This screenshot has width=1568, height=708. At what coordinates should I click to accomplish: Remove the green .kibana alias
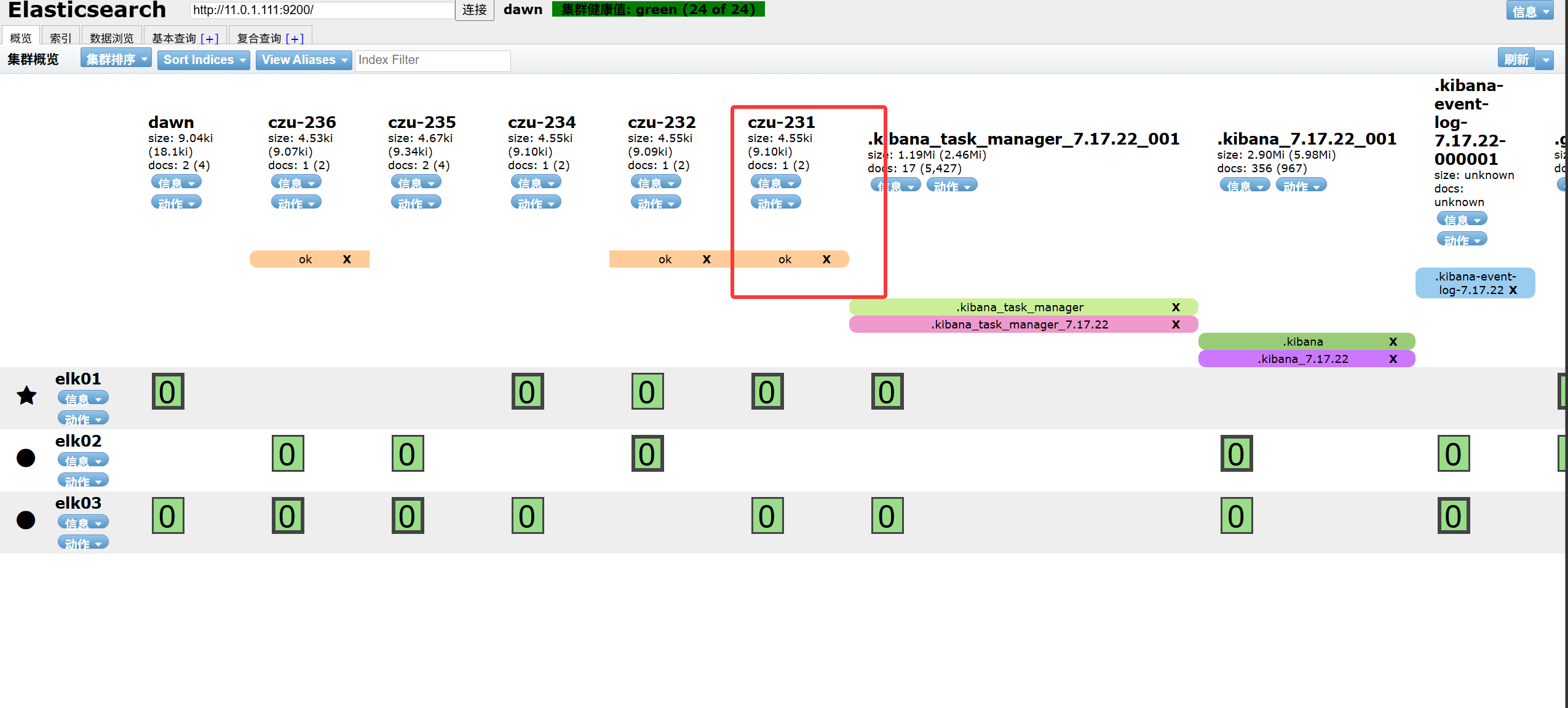pyautogui.click(x=1393, y=341)
